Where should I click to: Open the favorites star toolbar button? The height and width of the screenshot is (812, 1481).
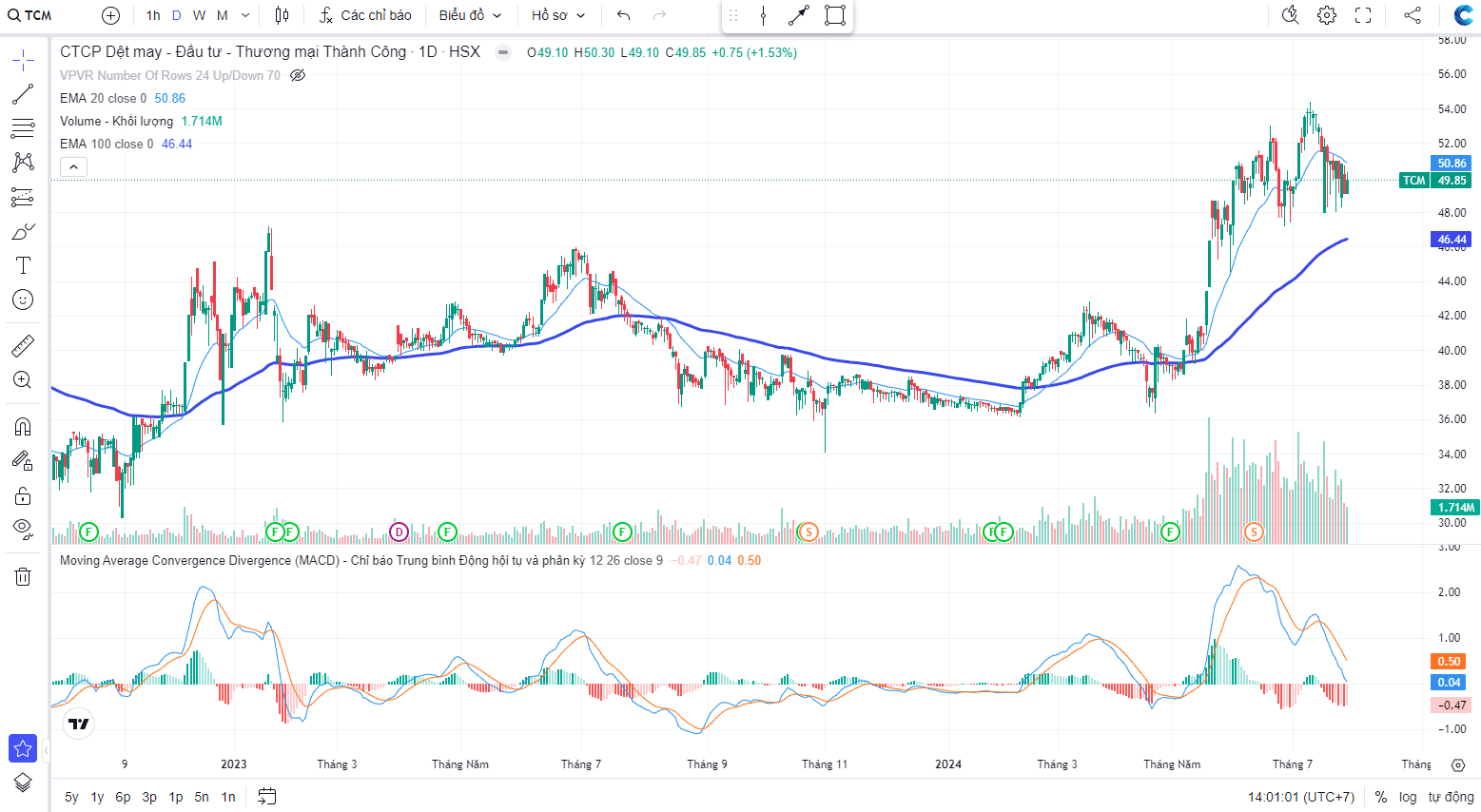coord(23,748)
